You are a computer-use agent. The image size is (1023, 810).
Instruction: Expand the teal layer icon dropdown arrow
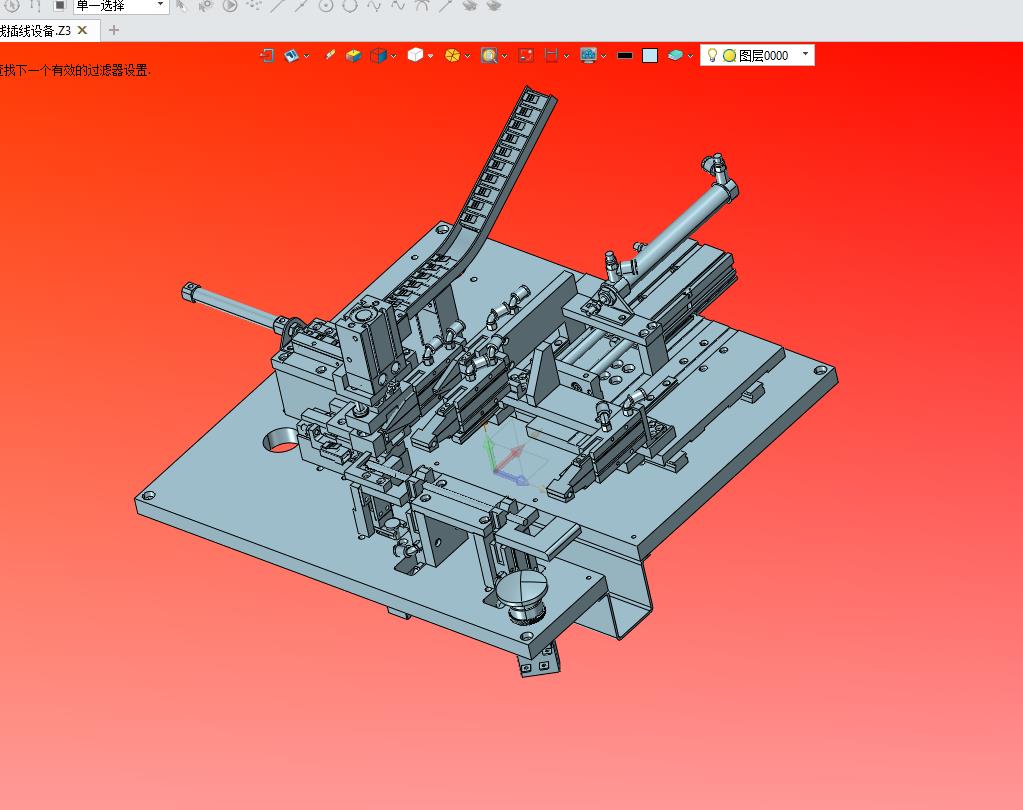[690, 56]
